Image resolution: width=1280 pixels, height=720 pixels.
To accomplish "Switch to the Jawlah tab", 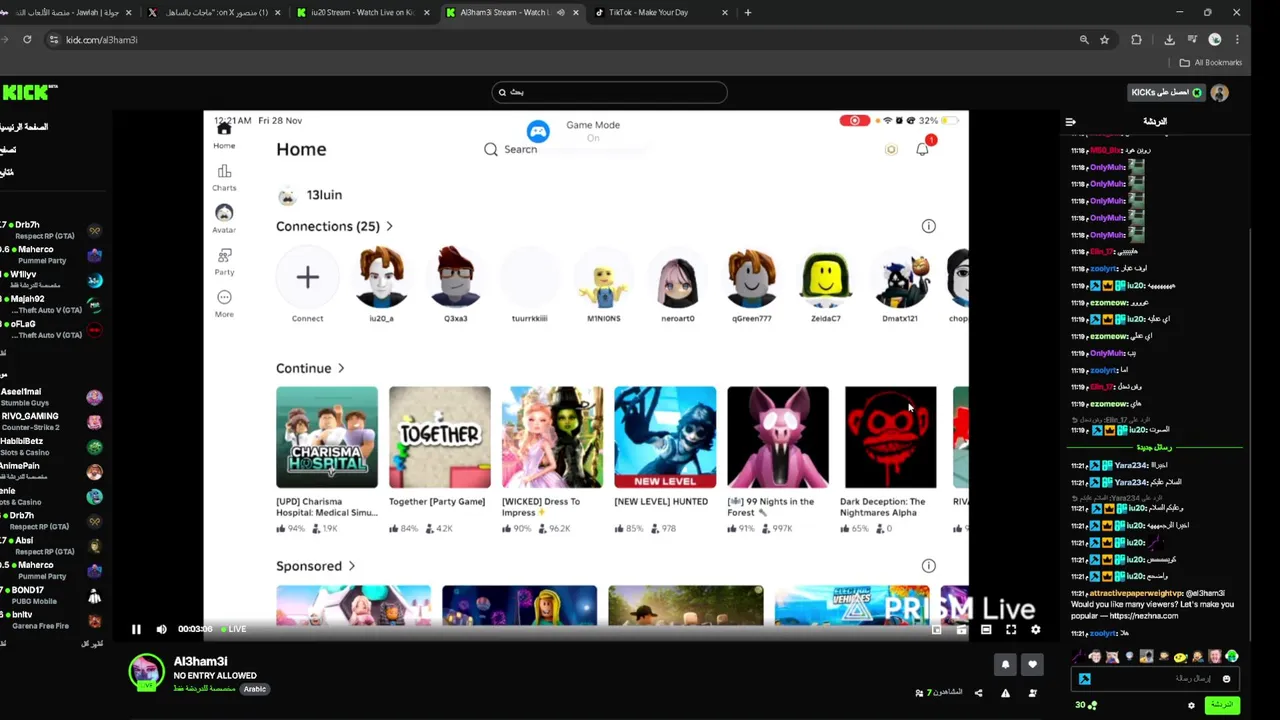I will (x=67, y=13).
